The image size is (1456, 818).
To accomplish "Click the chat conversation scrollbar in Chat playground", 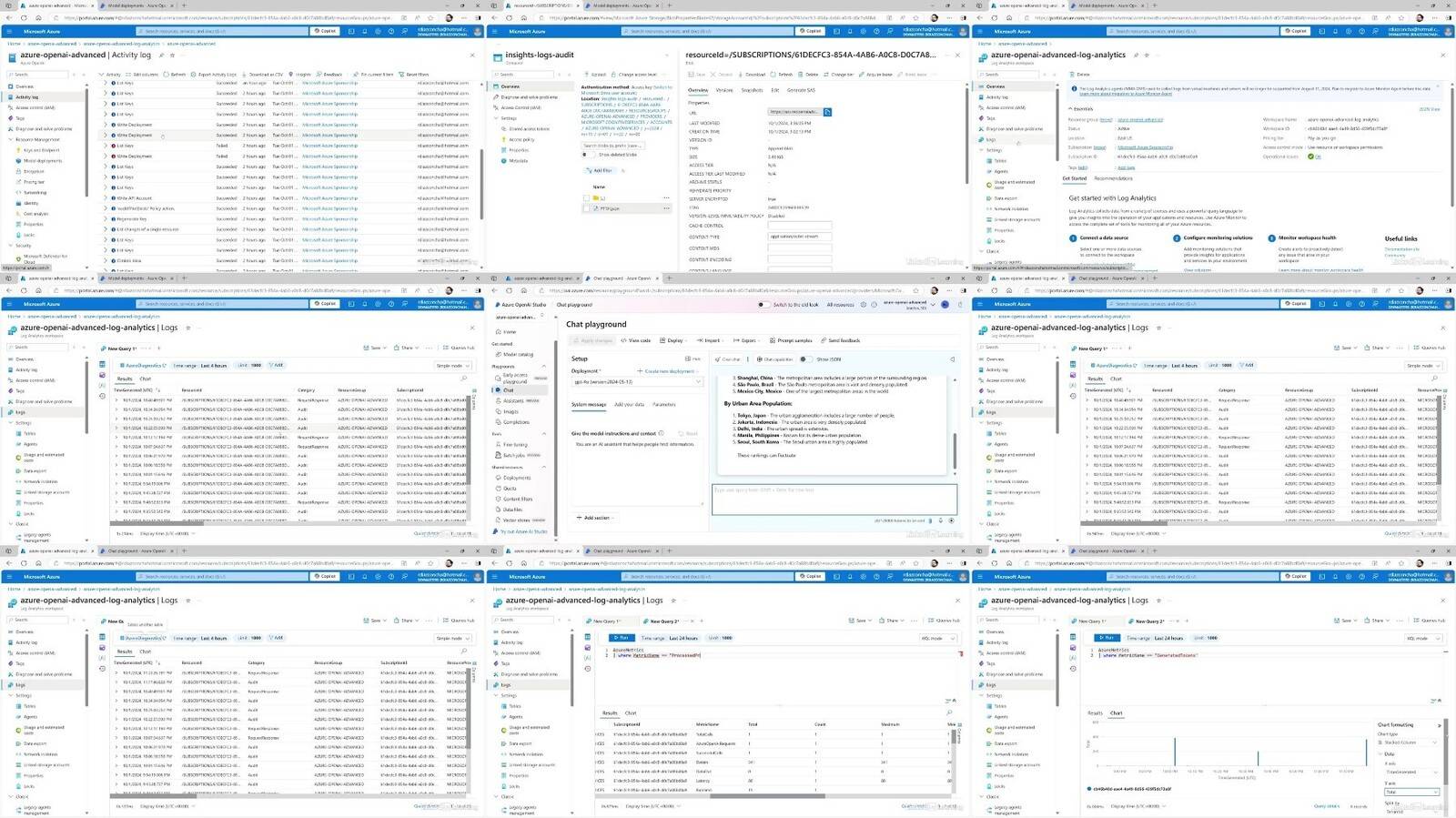I will 955,450.
